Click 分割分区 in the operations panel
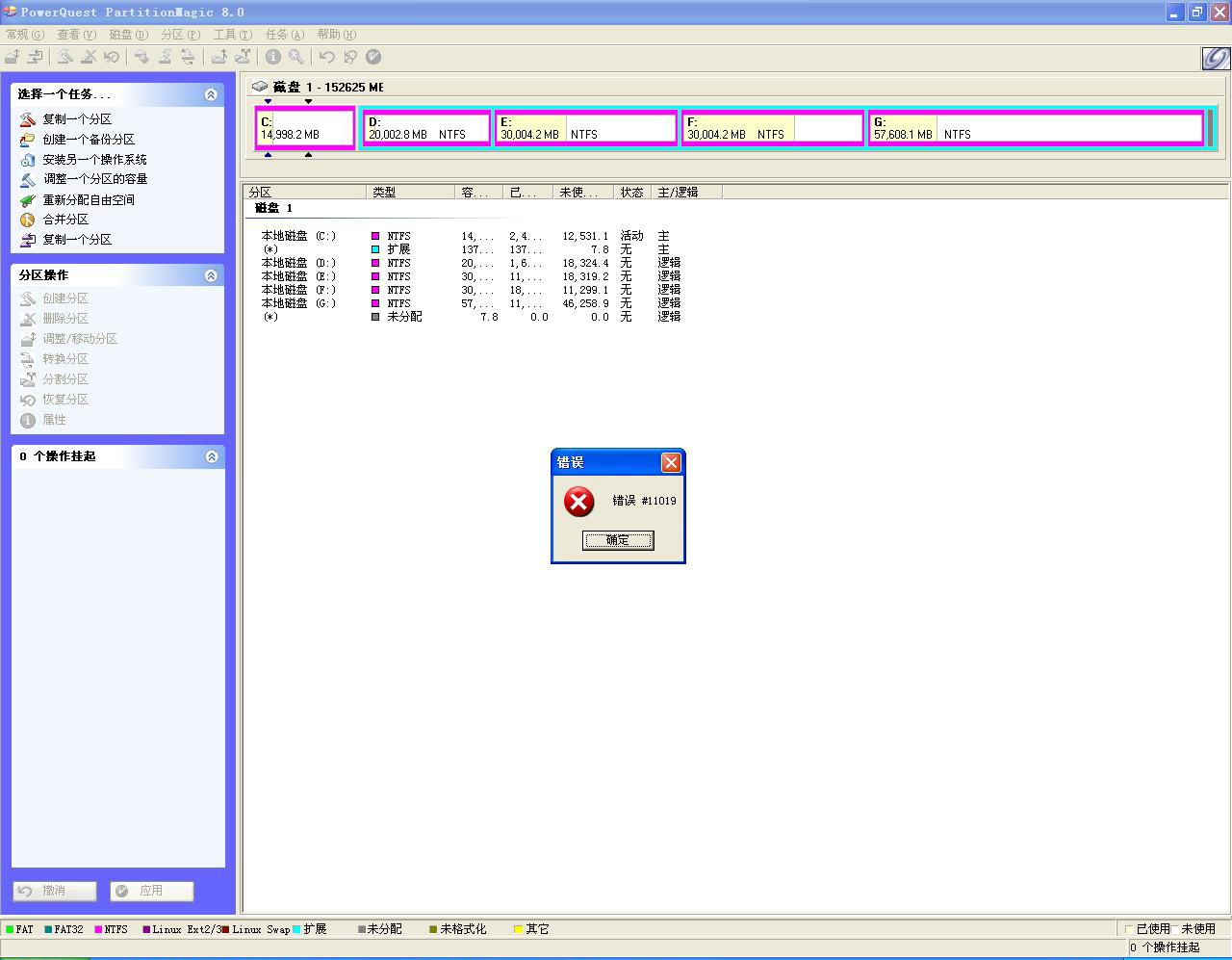1232x960 pixels. 65,379
